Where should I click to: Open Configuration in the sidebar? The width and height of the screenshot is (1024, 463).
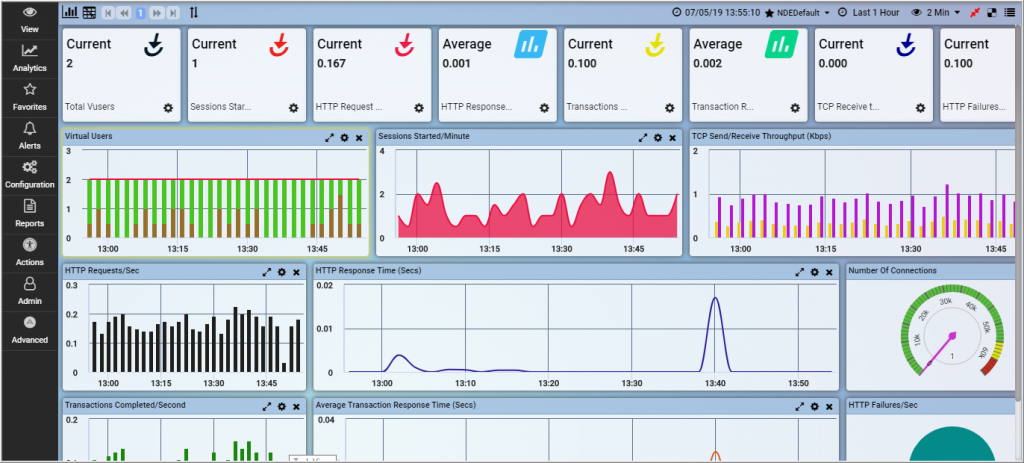tap(29, 175)
